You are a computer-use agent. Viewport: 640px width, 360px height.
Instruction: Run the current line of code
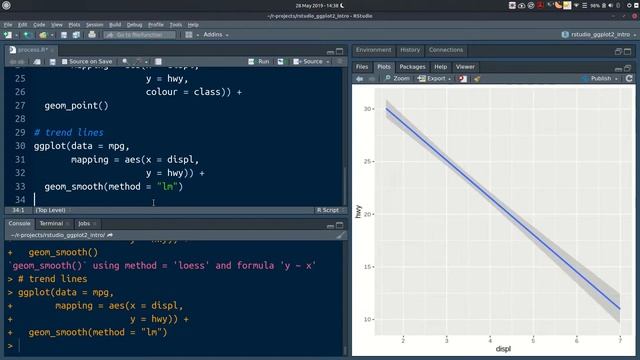click(259, 62)
